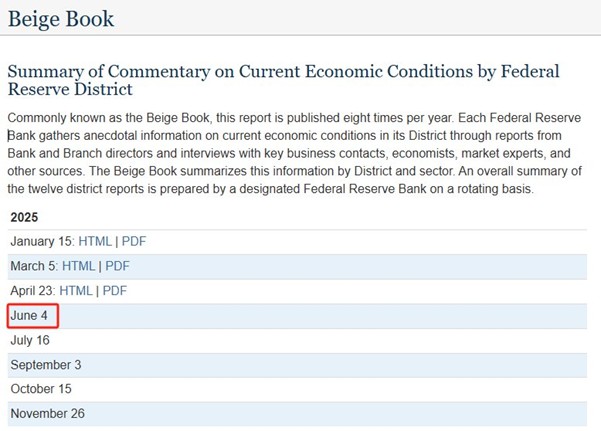Open the March 5 HTML report
This screenshot has height=431, width=601.
(x=78, y=266)
